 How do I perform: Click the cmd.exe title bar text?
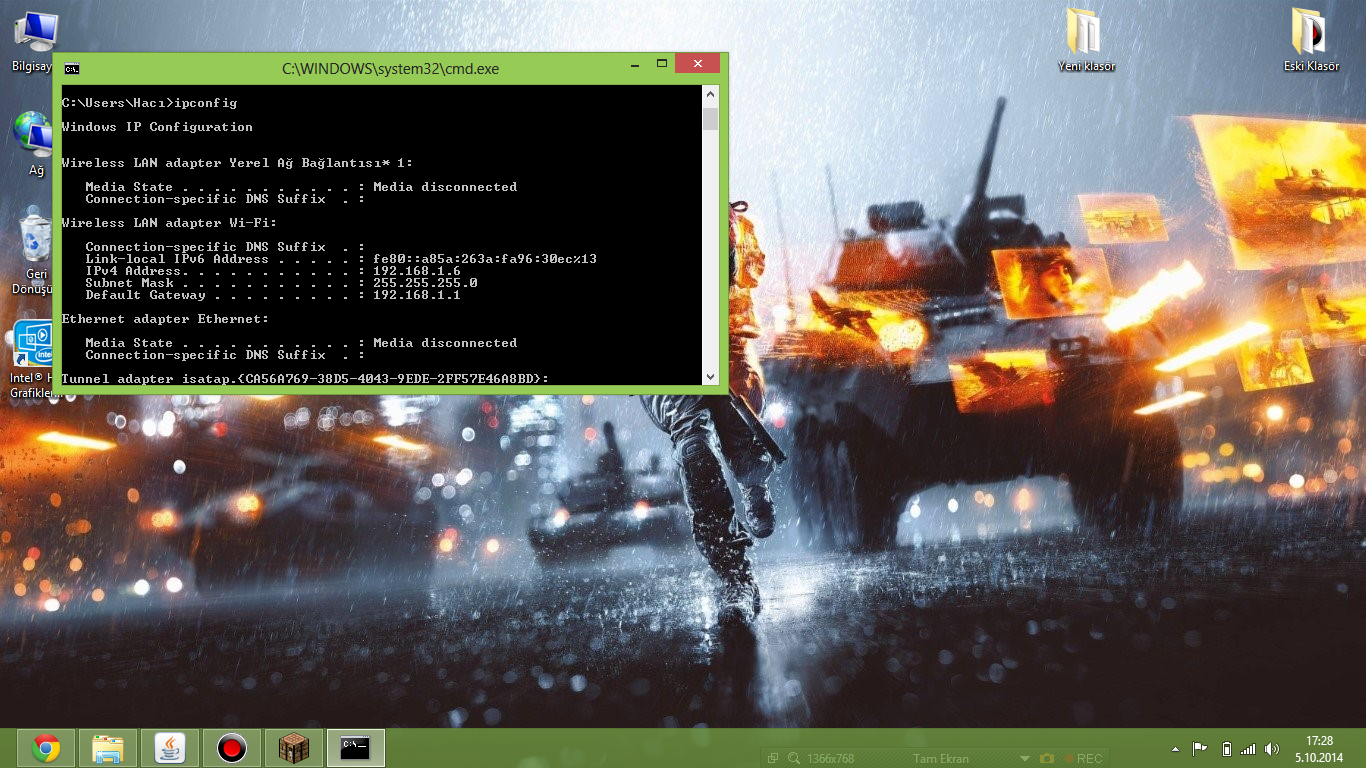pyautogui.click(x=390, y=69)
